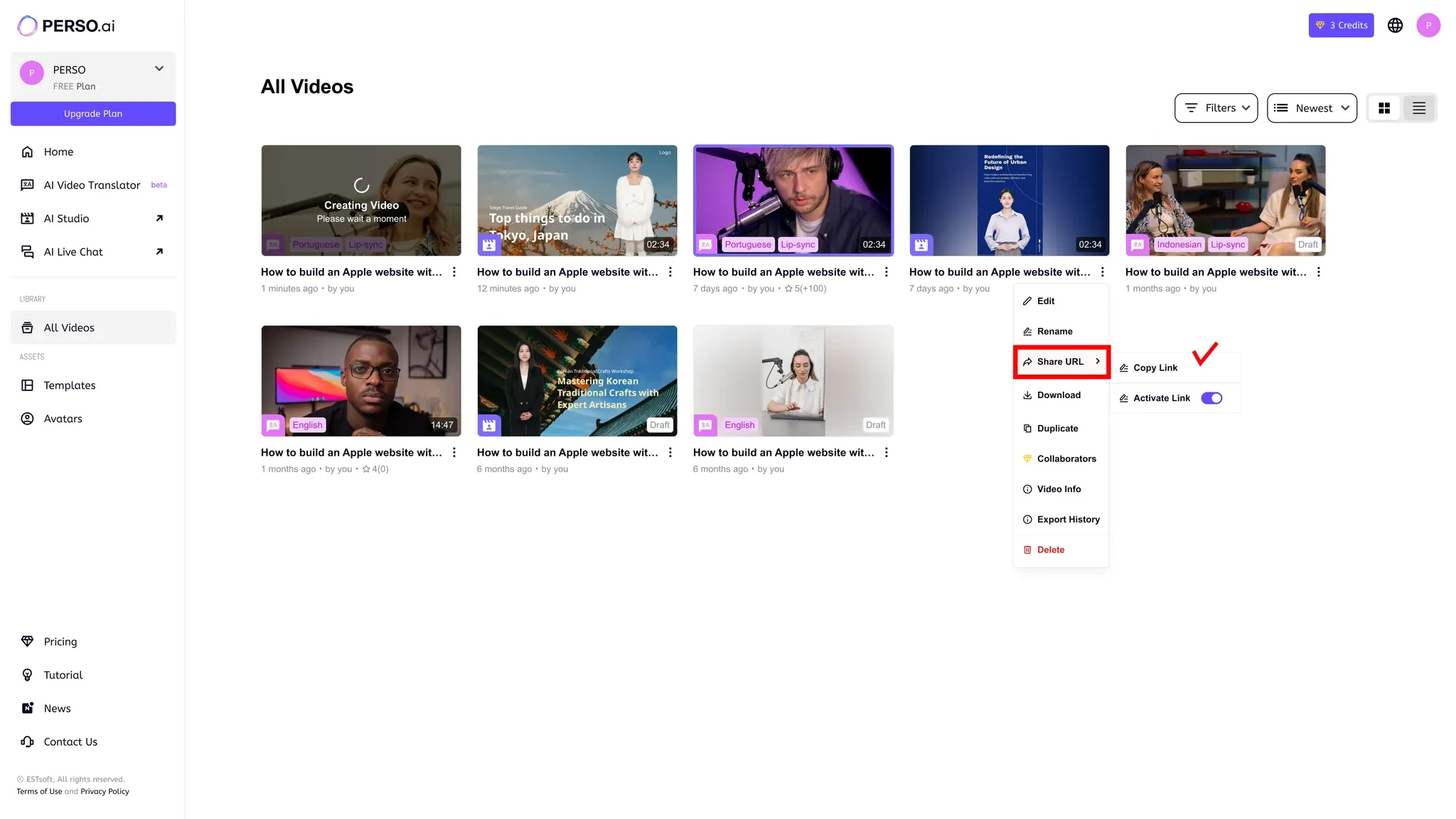Click the Avatars sidebar icon
The width and height of the screenshot is (1456, 819).
pyautogui.click(x=27, y=419)
